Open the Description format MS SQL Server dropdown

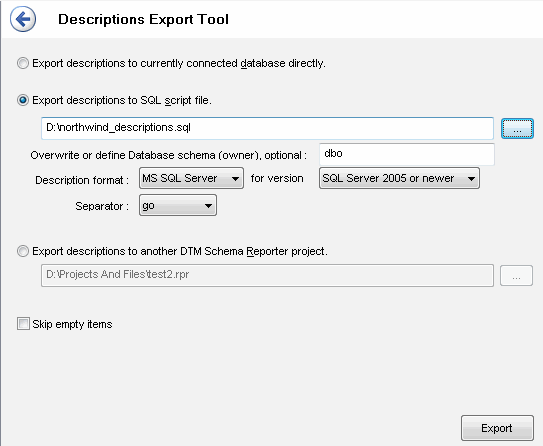191,178
